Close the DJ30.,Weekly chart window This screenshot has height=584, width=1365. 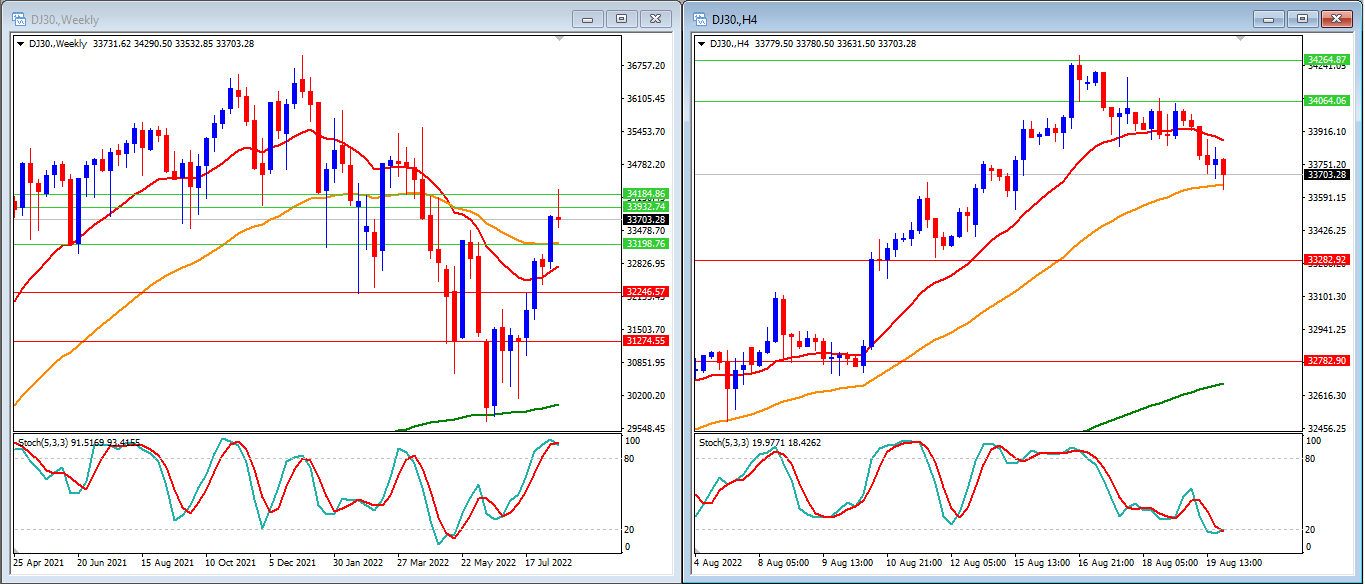[x=654, y=18]
